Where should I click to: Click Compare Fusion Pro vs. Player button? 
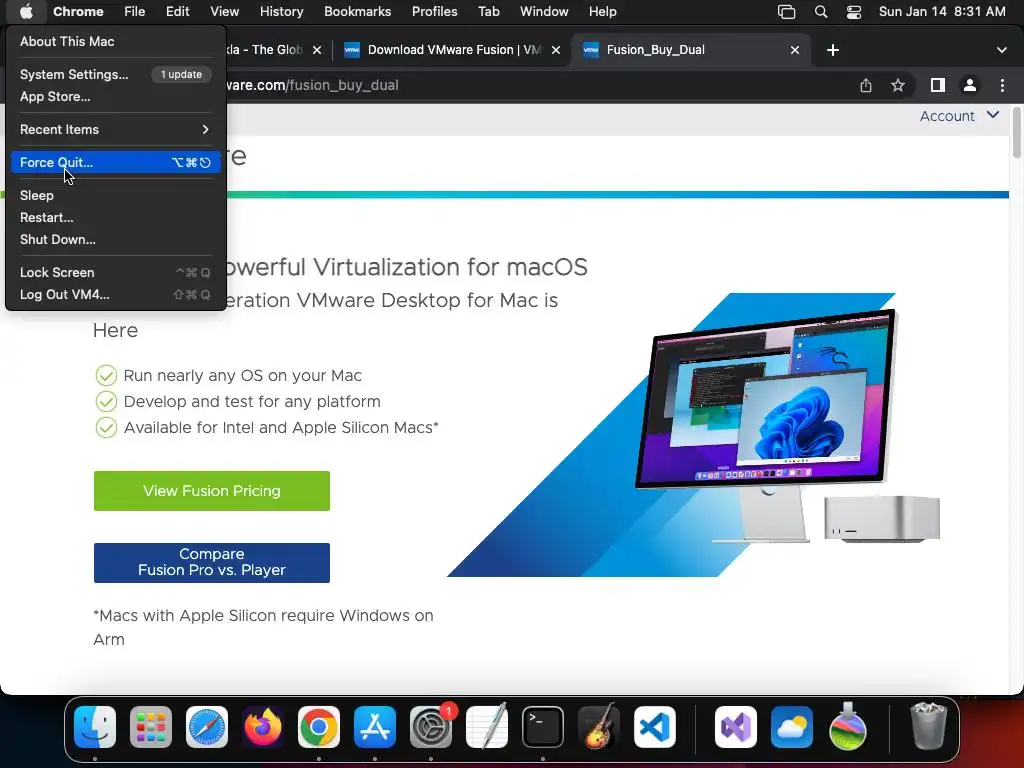click(212, 563)
